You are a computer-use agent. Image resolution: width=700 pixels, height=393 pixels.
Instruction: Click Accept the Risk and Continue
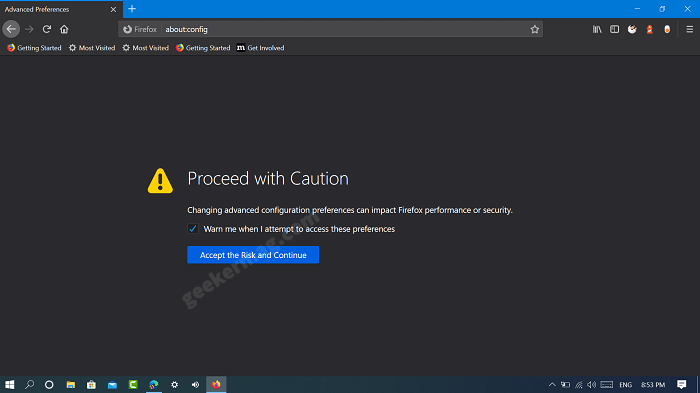pyautogui.click(x=253, y=255)
